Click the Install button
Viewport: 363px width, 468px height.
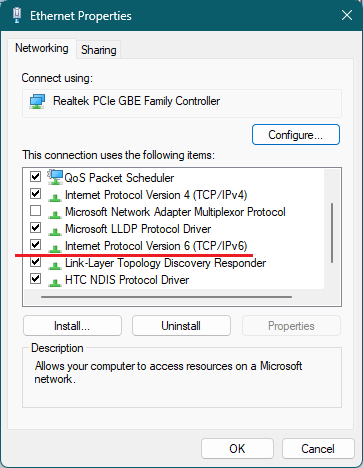coord(72,326)
